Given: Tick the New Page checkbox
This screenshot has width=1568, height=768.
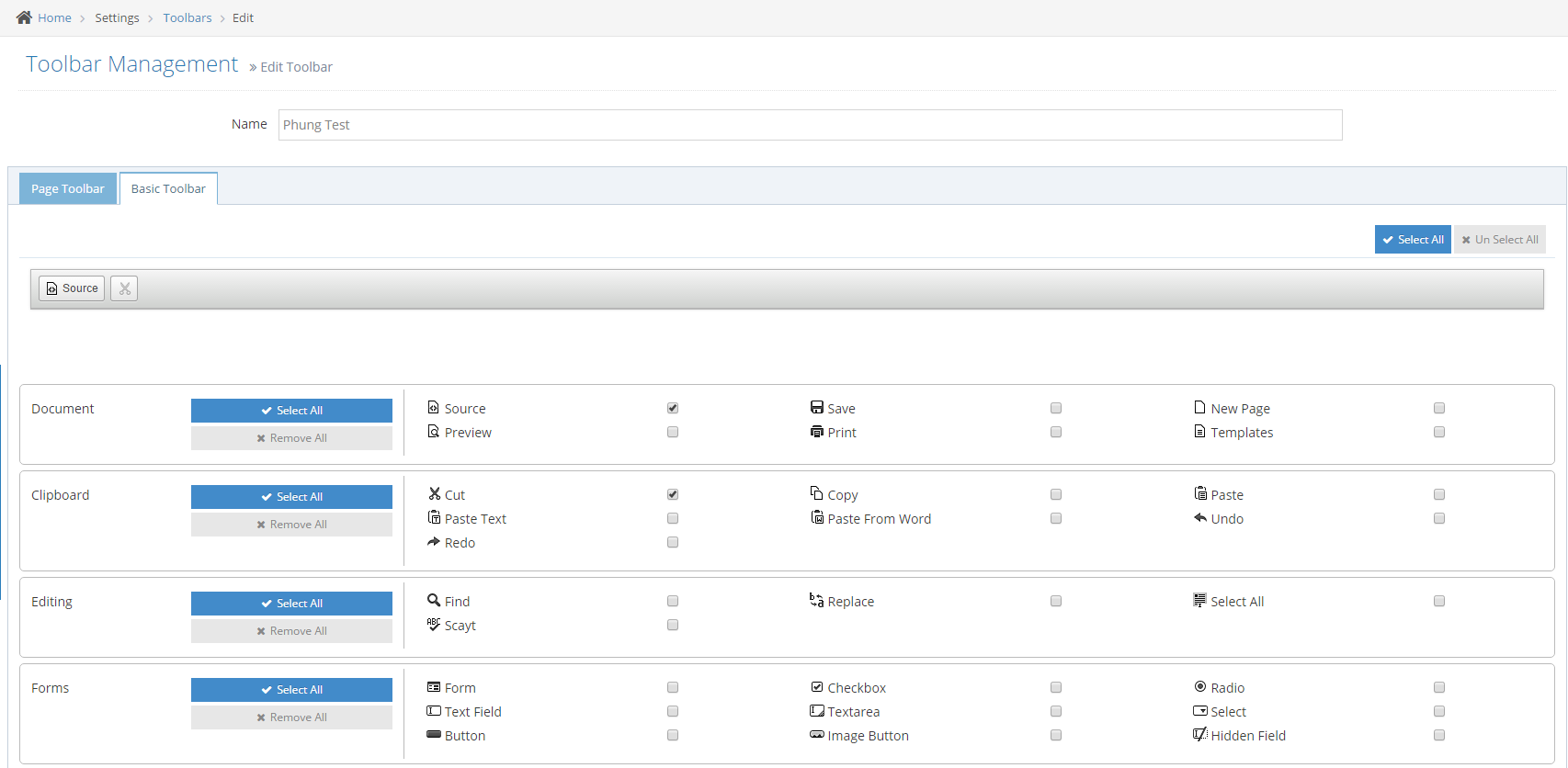Looking at the screenshot, I should point(1439,408).
